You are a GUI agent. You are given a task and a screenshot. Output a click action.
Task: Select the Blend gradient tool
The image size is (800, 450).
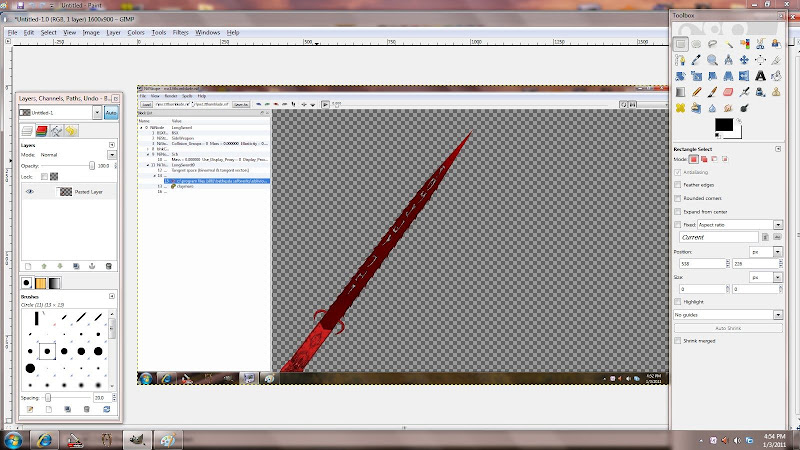click(680, 90)
